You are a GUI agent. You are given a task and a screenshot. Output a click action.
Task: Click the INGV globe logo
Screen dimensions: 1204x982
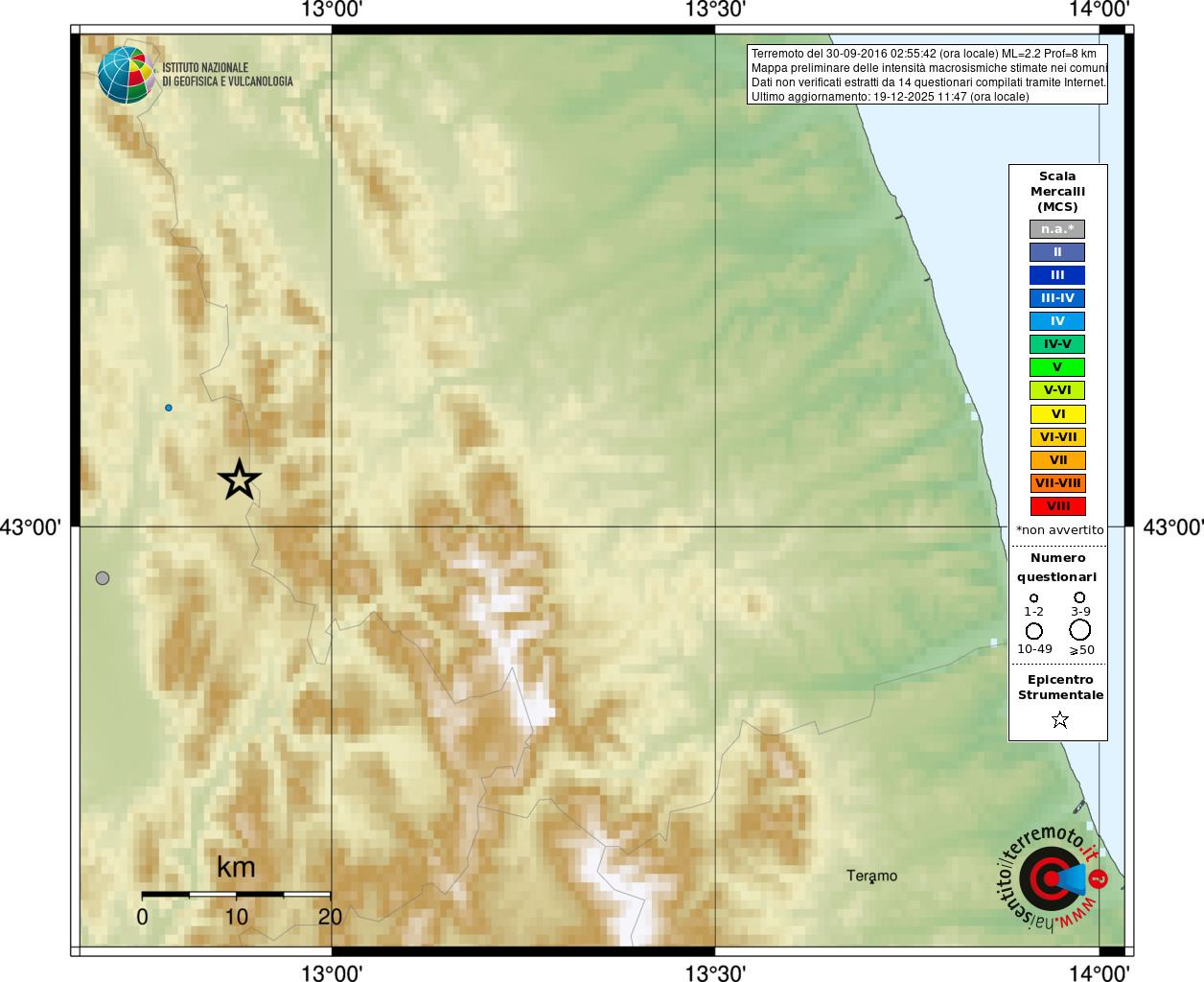[x=127, y=75]
